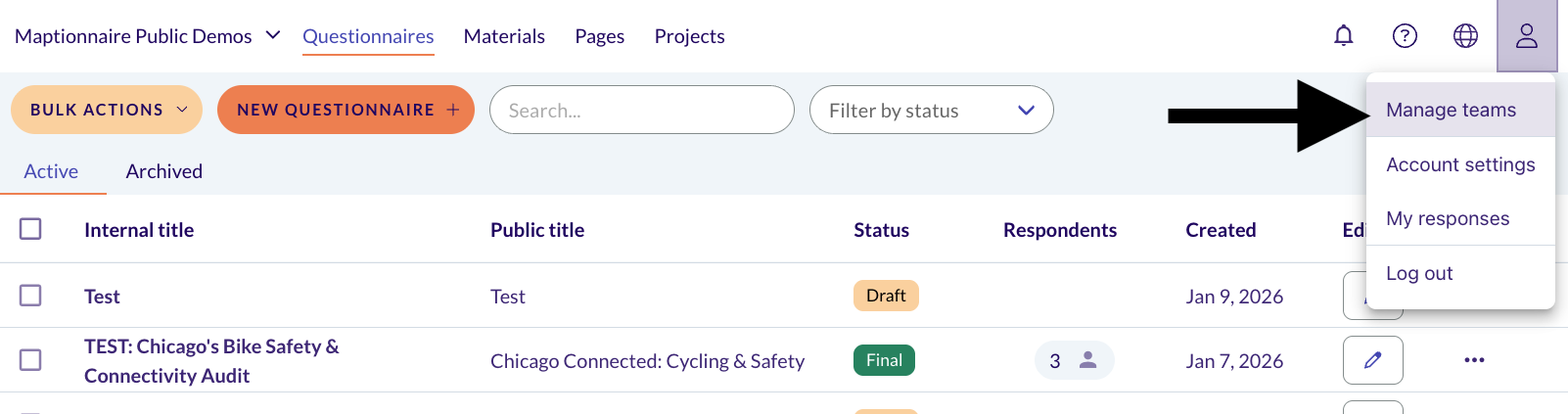
Task: Click public title 'Test' in first row
Action: click(508, 297)
